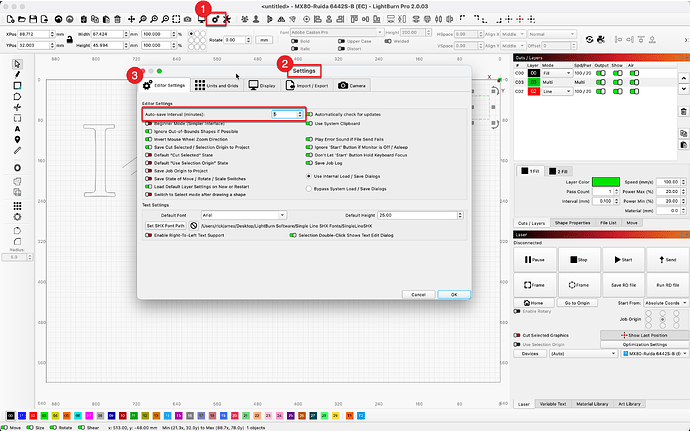Open the Align Y Middle dropdown
The image size is (690, 431).
[513, 45]
